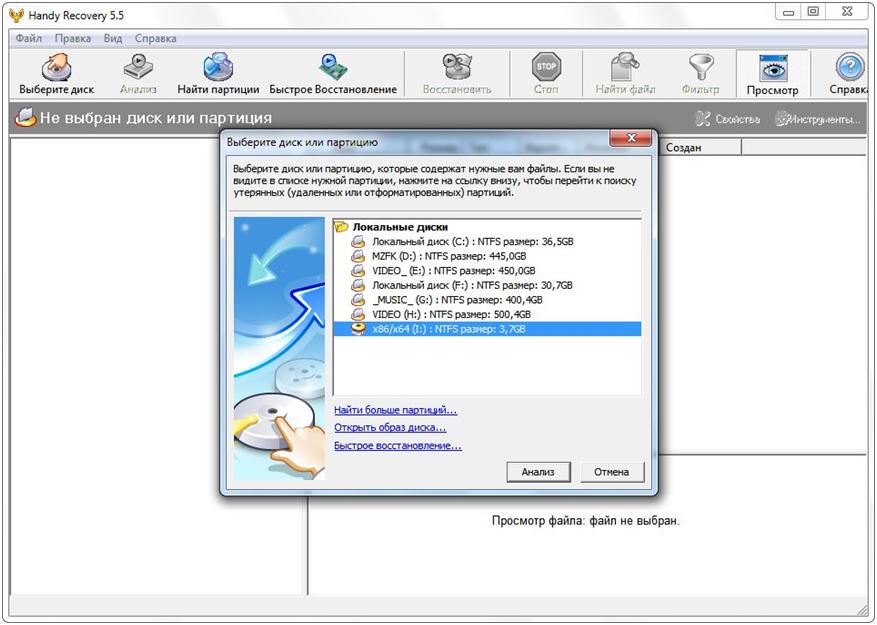This screenshot has width=877, height=625.
Task: Select Локальный диск (C:) 36,5GB entry
Action: [x=473, y=242]
